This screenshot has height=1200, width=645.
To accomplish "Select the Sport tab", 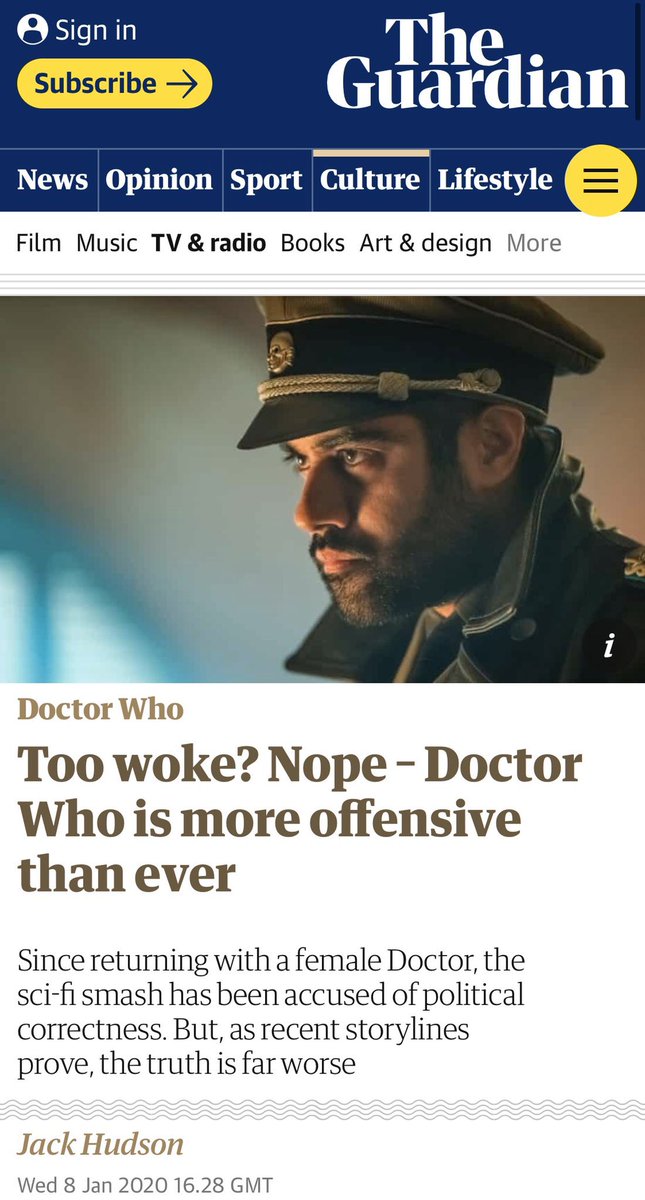I will [x=266, y=180].
